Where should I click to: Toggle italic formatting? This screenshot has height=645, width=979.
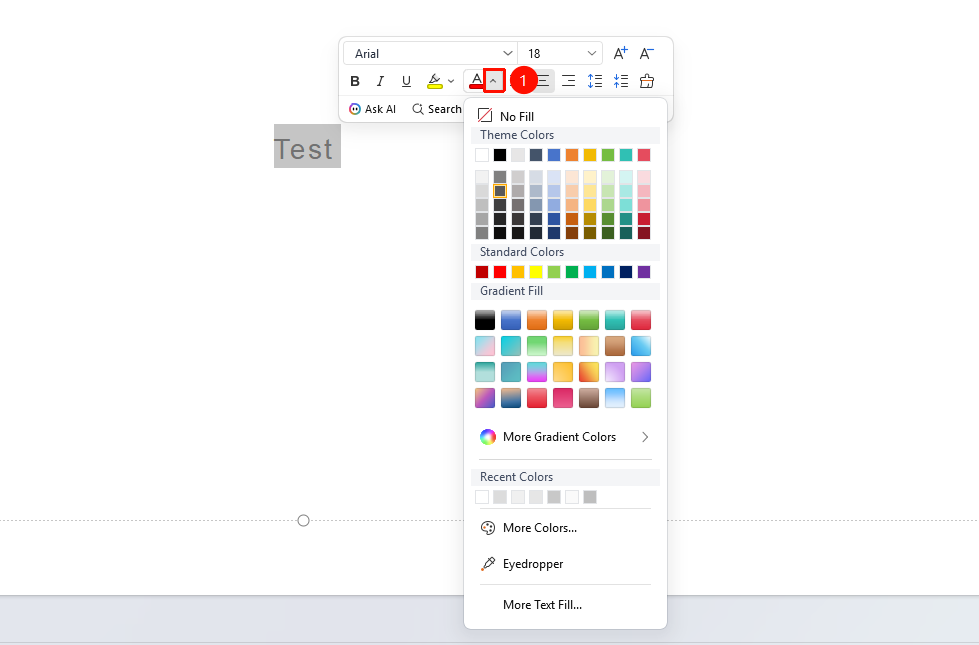click(380, 81)
